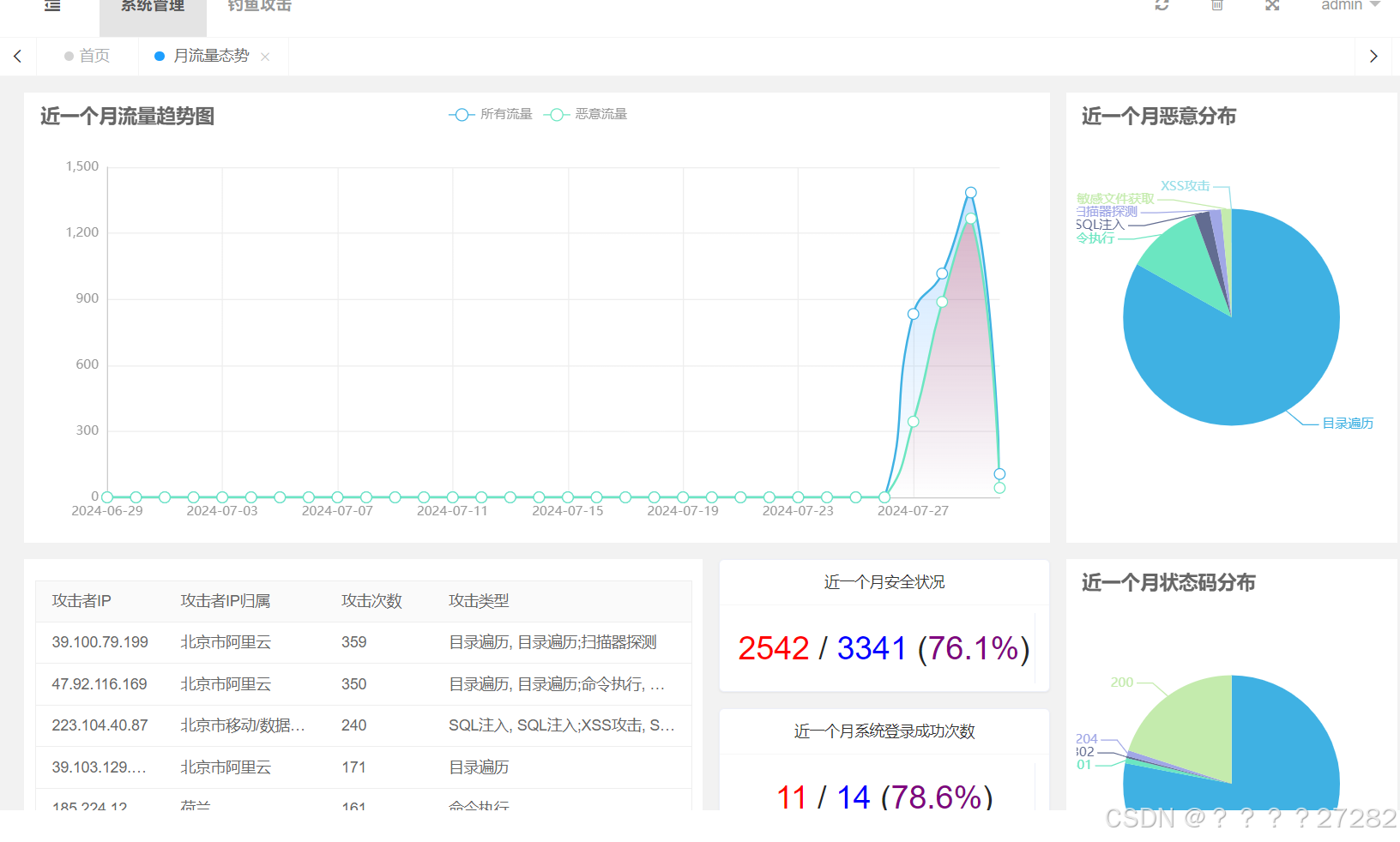
Task: Click the 近一个月系统登录成功次数 card title
Action: tap(884, 731)
